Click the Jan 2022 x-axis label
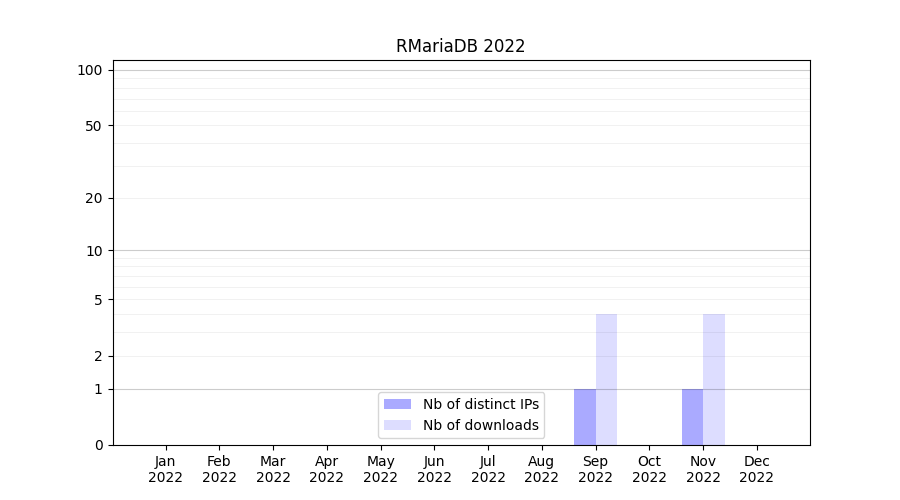 coord(165,469)
